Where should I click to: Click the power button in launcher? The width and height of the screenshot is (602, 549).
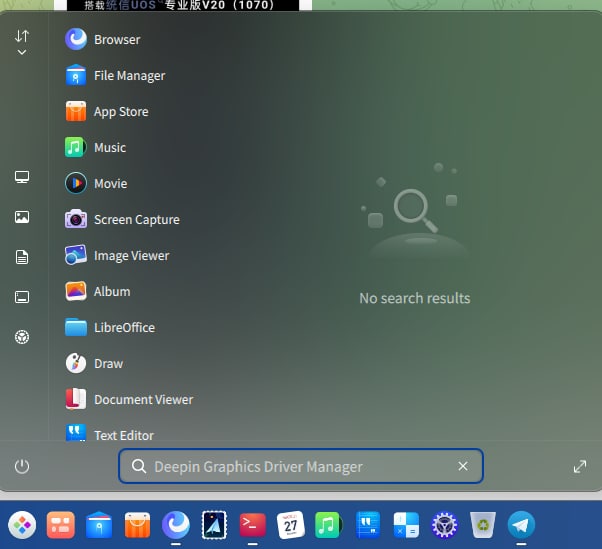(22, 466)
